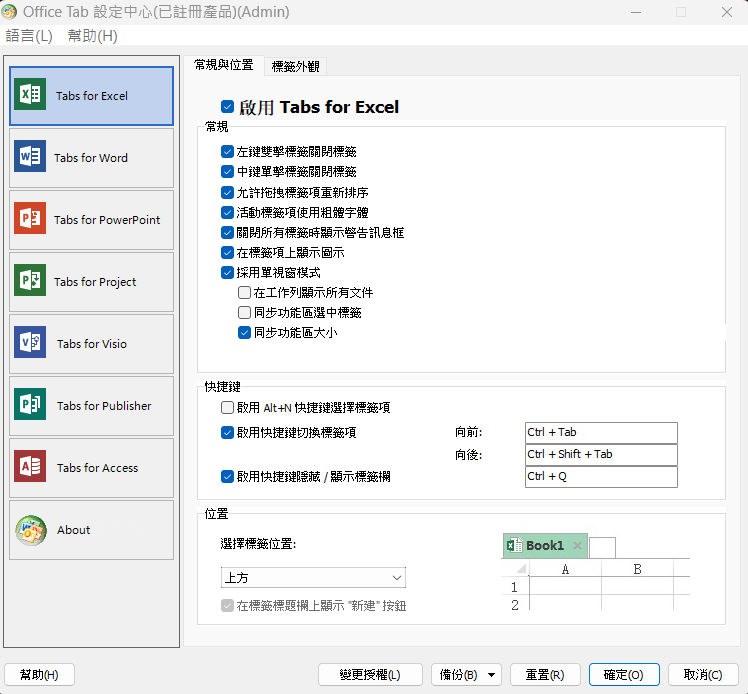Click the new tab button beside Book1

(x=603, y=548)
